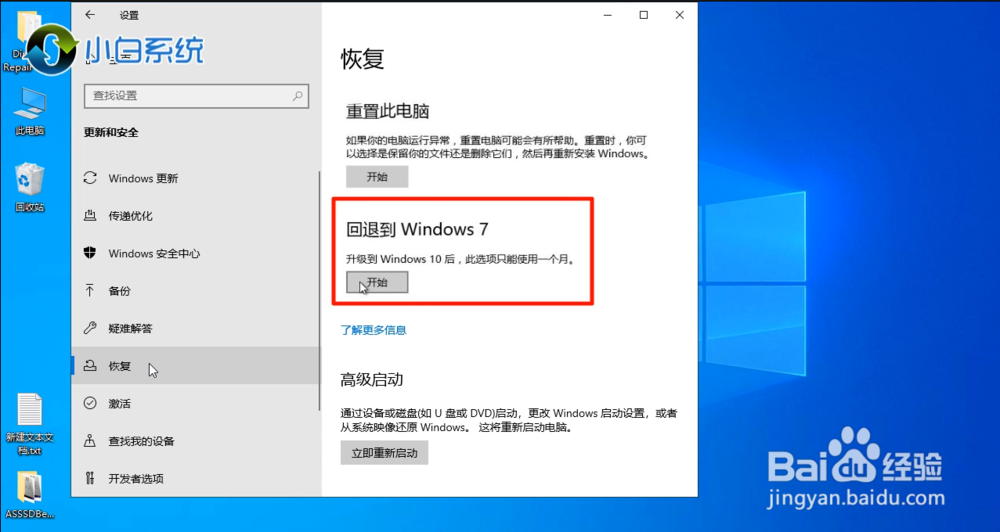Minimize the Settings window
Image resolution: width=1000 pixels, height=532 pixels.
tap(609, 15)
